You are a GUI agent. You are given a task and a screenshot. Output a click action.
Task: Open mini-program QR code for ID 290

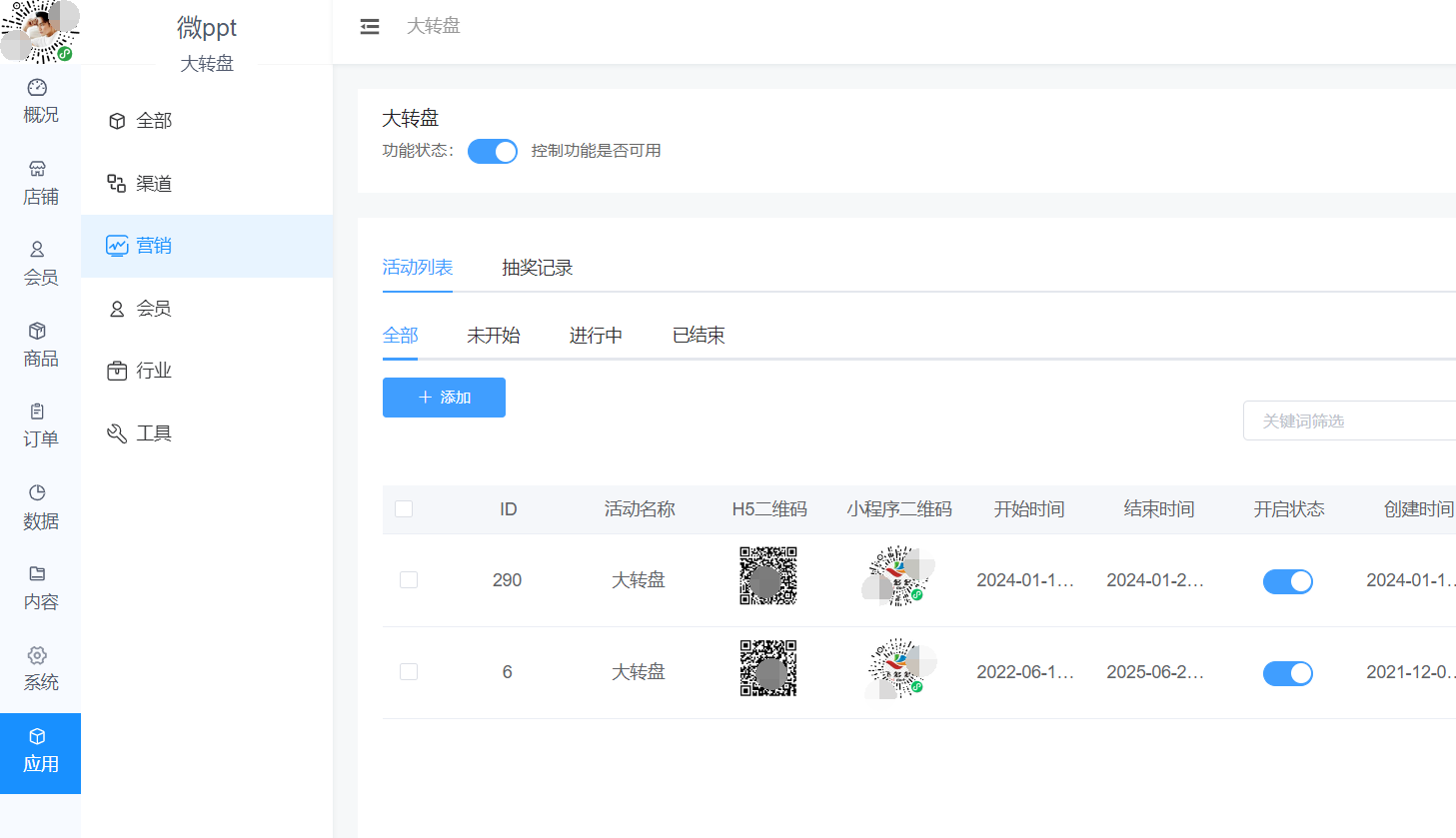[898, 576]
